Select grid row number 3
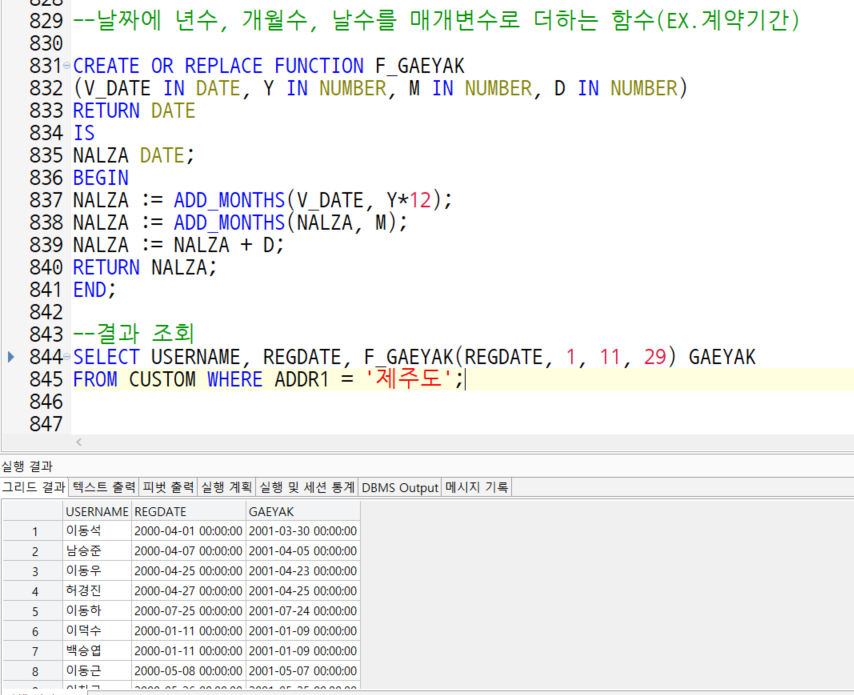Screen dimensions: 854x695 click(34, 571)
